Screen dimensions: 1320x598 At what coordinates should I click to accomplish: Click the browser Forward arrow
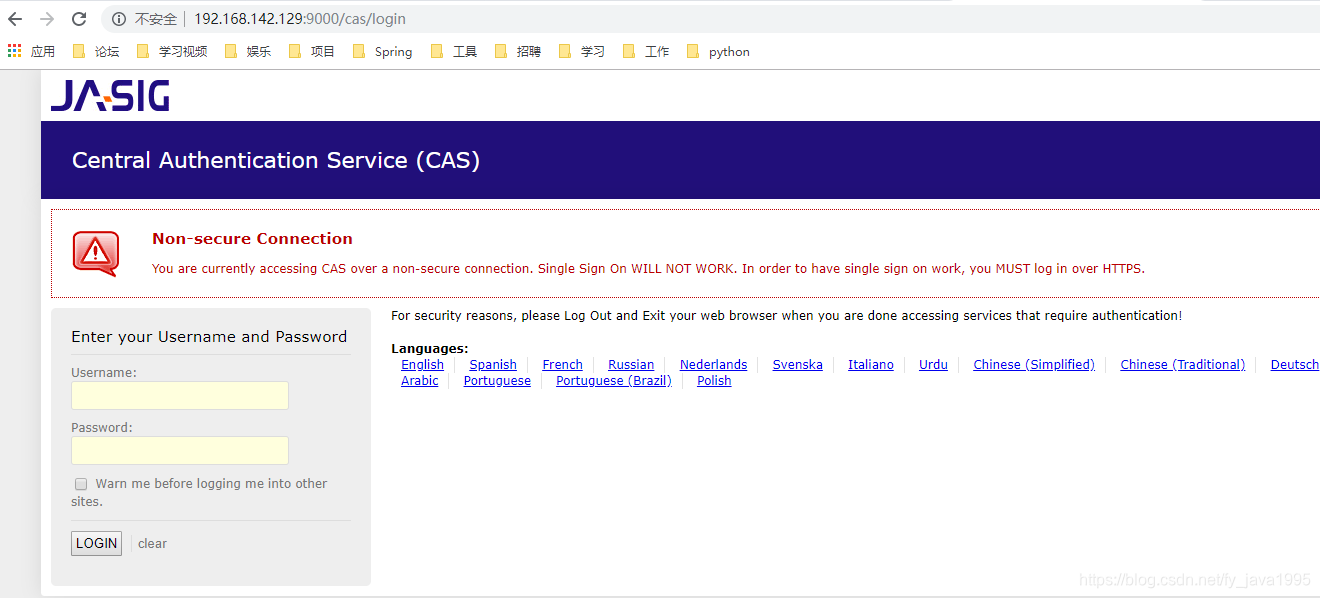tap(47, 19)
